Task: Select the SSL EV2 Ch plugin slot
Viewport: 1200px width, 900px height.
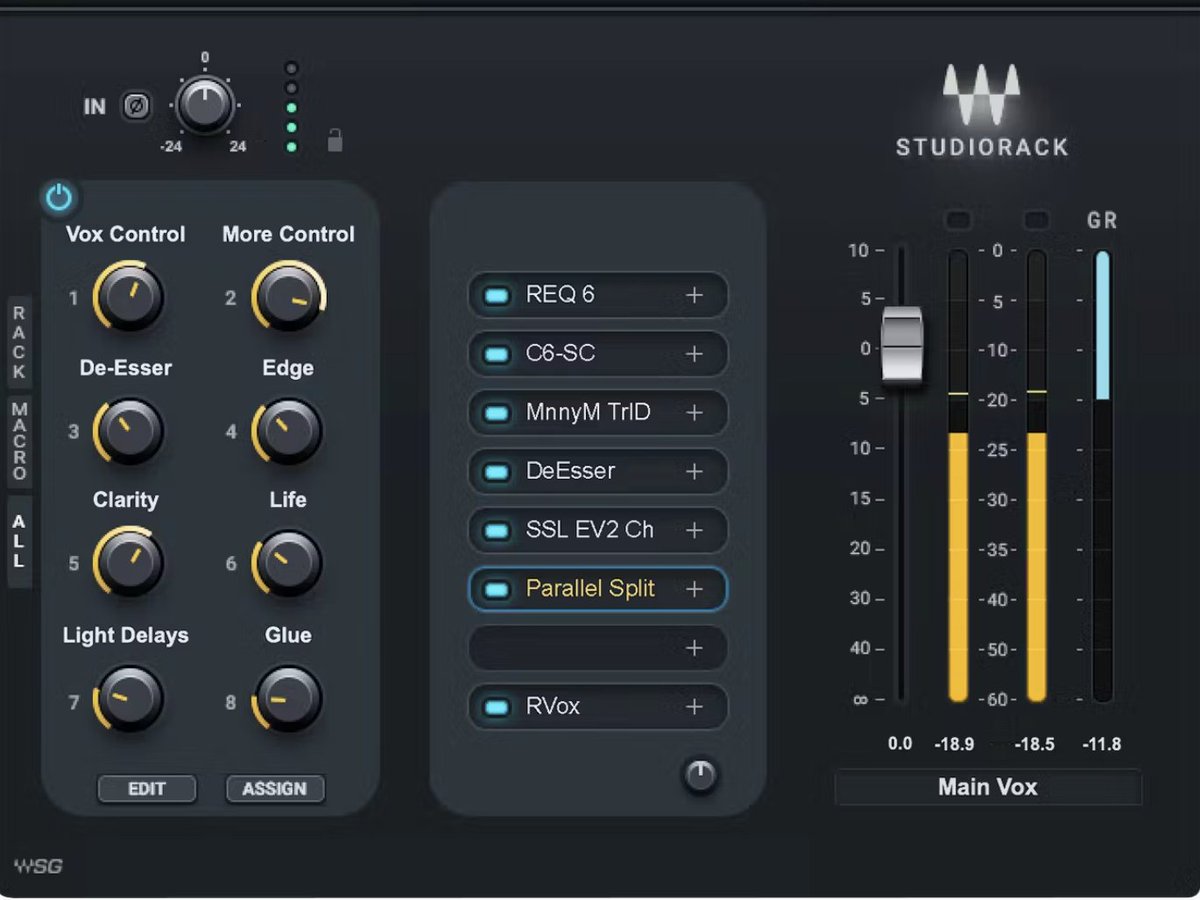Action: [x=598, y=530]
